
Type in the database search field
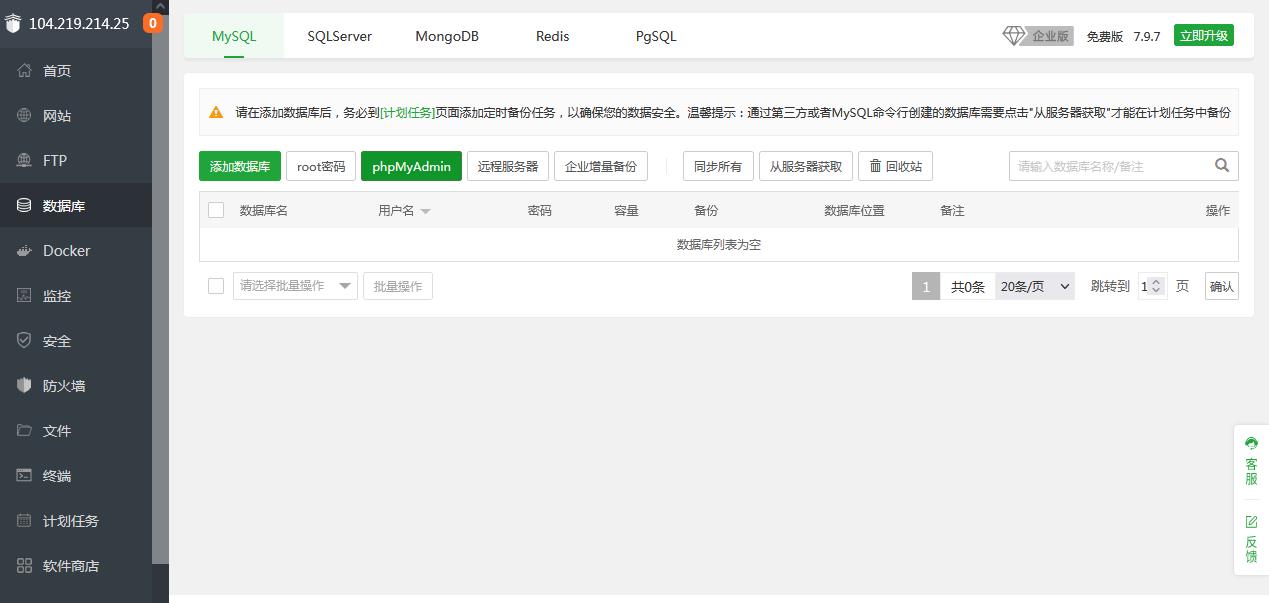[x=1110, y=165]
